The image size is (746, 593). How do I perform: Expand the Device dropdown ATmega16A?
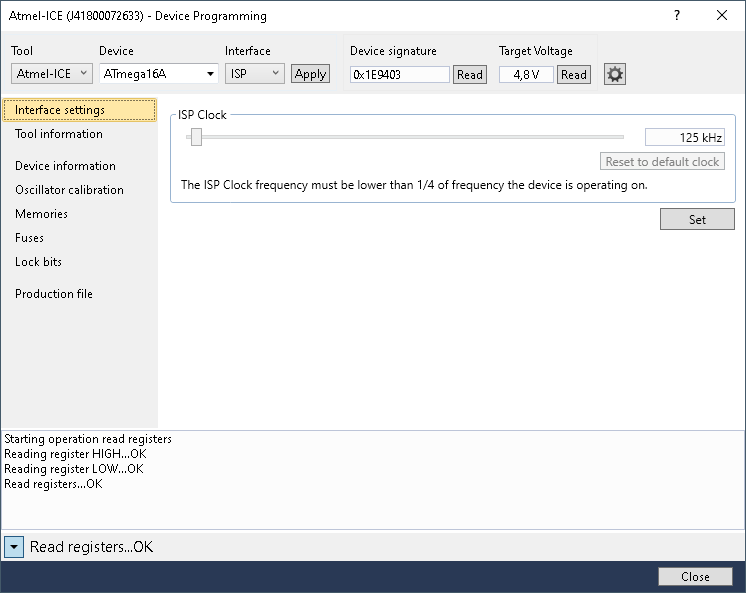[159, 74]
